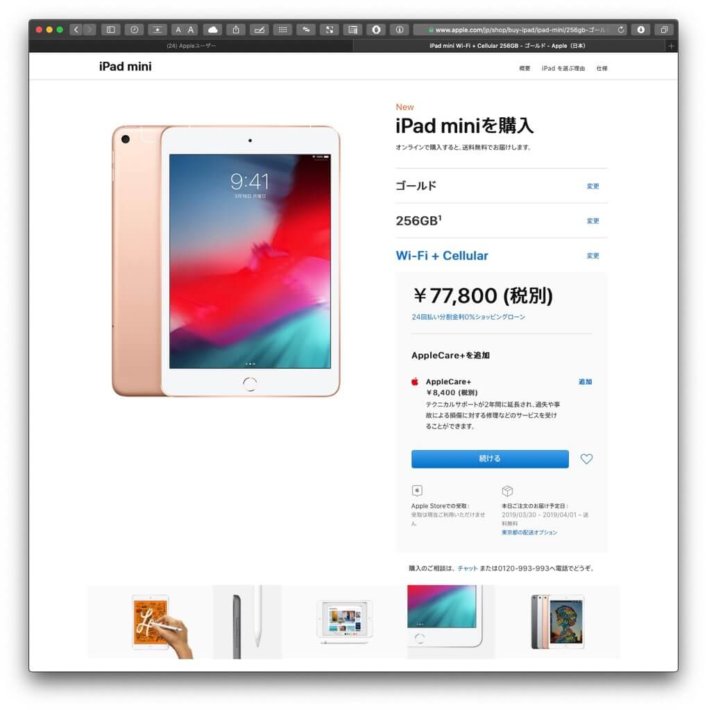Viewport: 707px width, 710px height.
Task: Open iPadを選ぶ理由 nav item
Action: tap(563, 68)
